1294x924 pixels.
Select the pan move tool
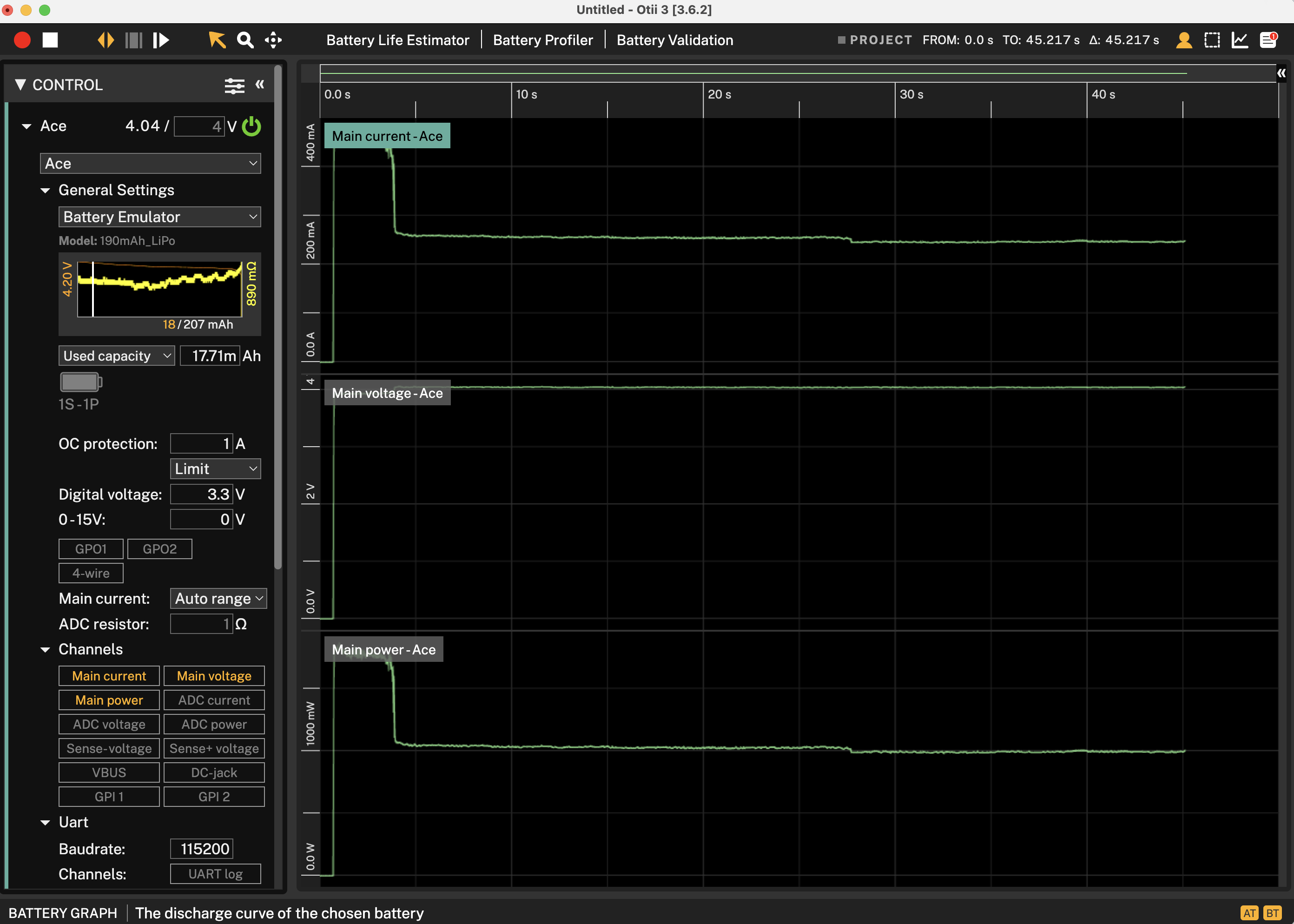point(273,40)
